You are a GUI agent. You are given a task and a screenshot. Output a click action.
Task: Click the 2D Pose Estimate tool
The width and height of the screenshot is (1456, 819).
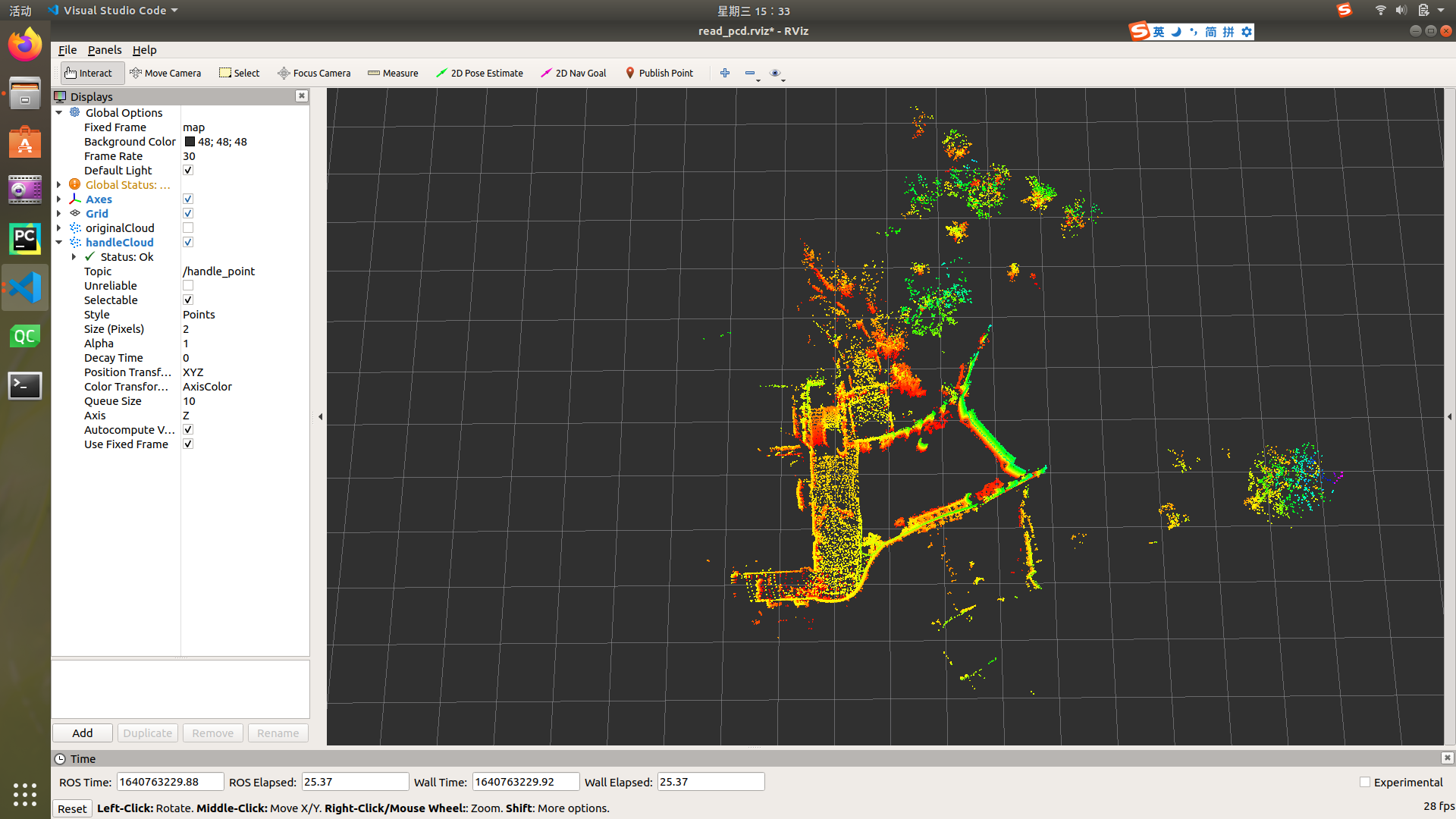pos(479,73)
